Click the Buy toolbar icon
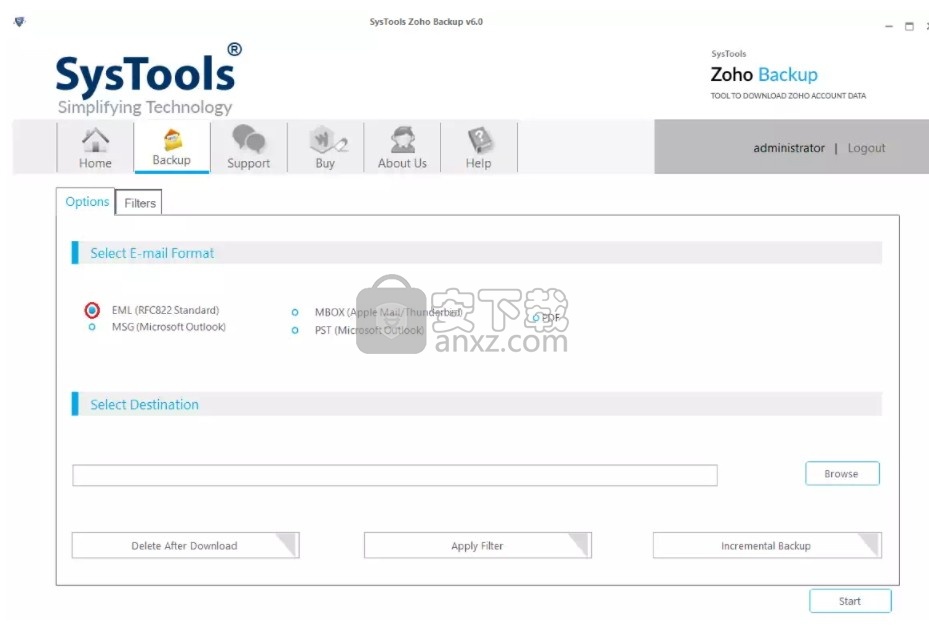Viewport: 929px width, 631px height. (325, 148)
